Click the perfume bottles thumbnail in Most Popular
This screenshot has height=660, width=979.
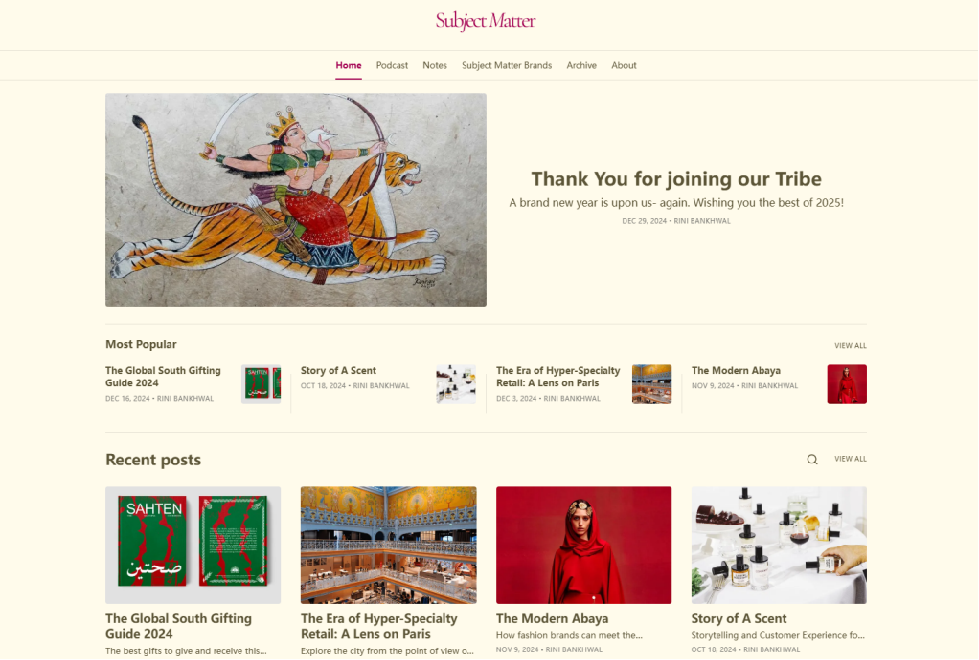456,384
